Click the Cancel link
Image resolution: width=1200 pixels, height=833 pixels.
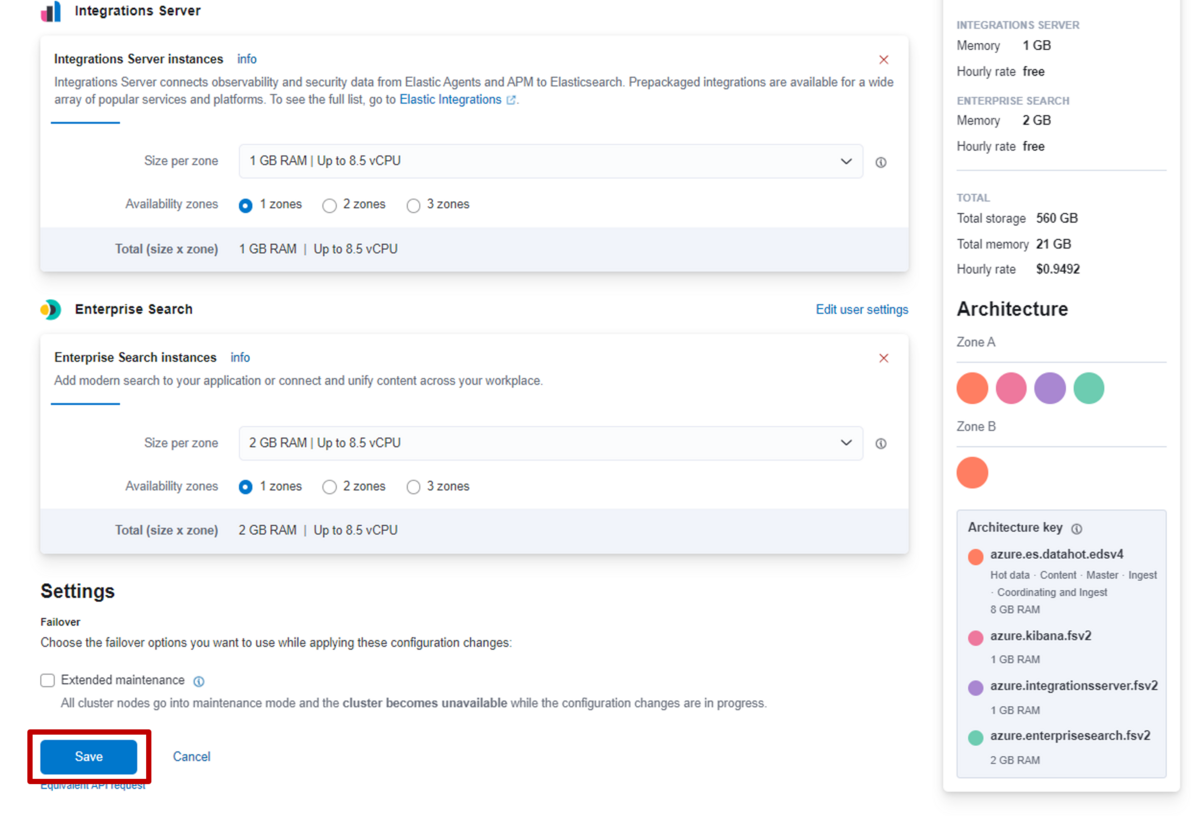[x=191, y=757]
